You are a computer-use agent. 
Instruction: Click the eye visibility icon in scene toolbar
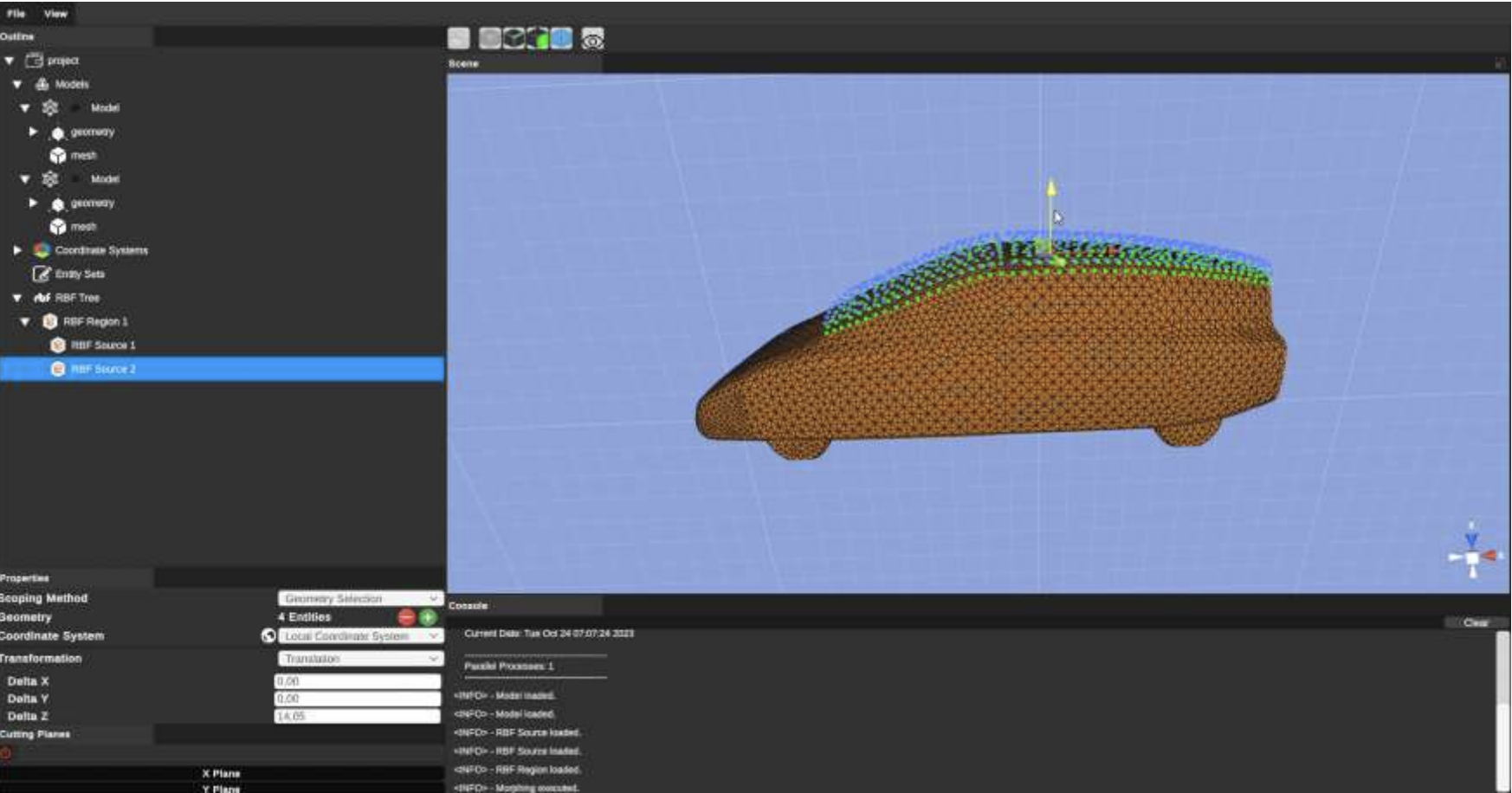tap(592, 39)
